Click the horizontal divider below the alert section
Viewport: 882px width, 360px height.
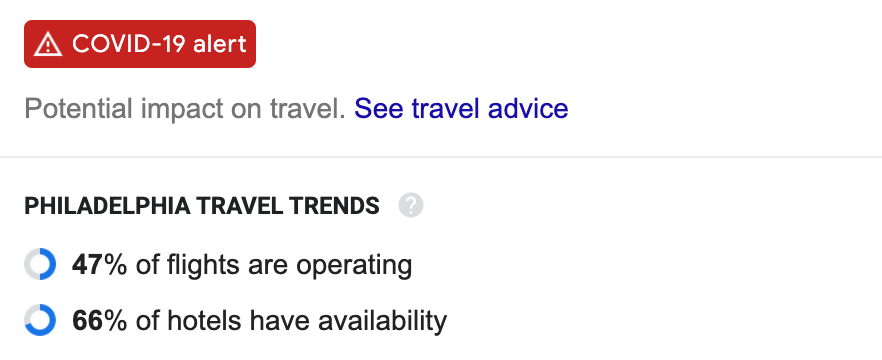[441, 157]
